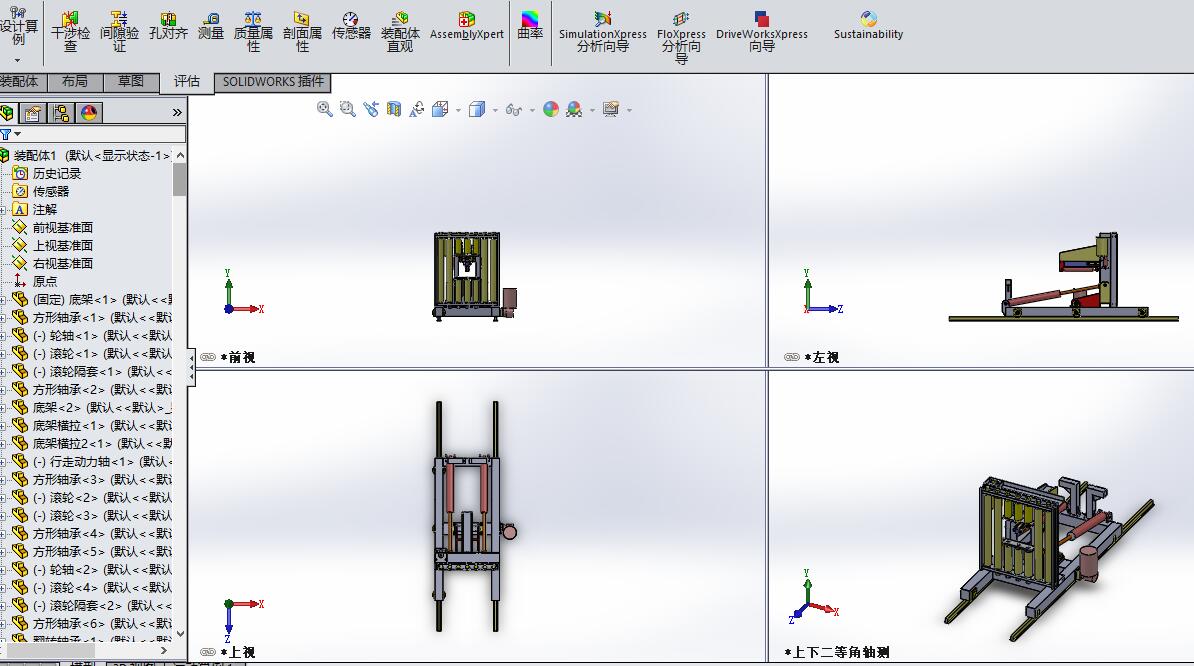Click link-views icon beside *上视 label

coord(208,652)
